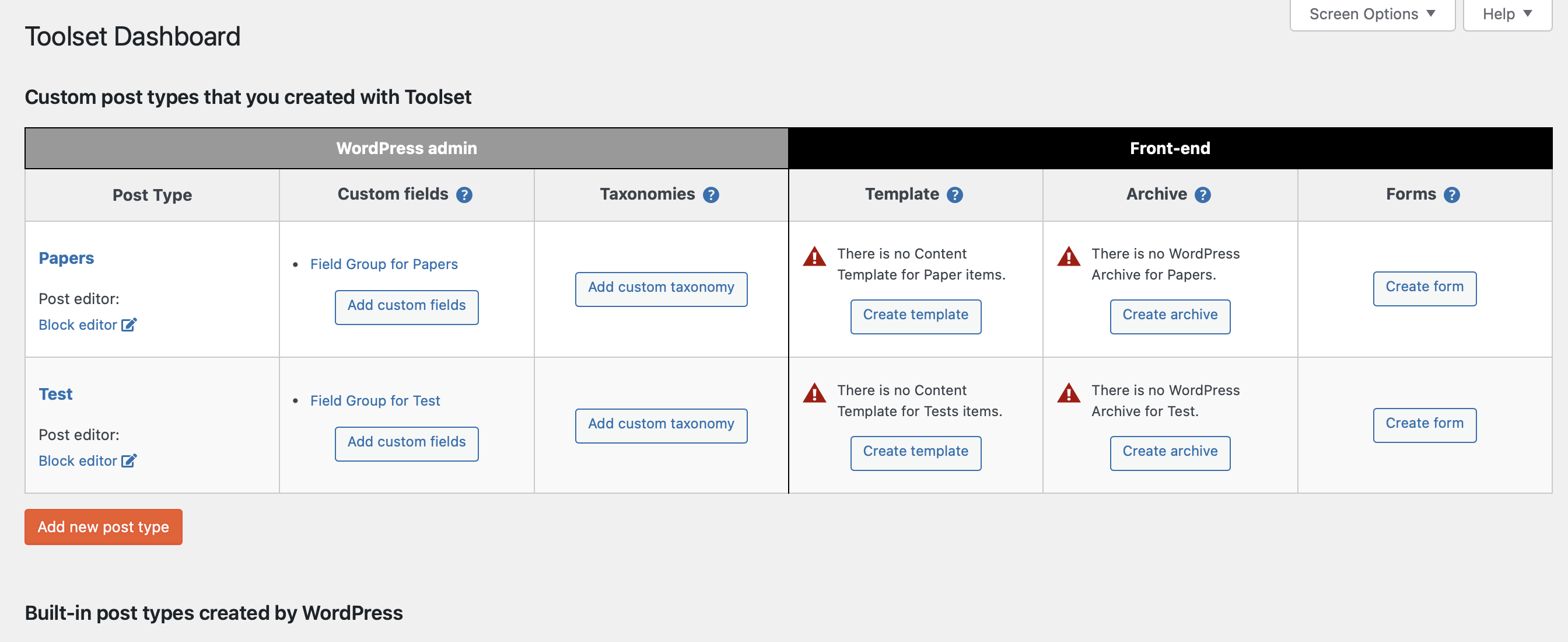Click the edit icon beside Test Block editor

click(129, 460)
